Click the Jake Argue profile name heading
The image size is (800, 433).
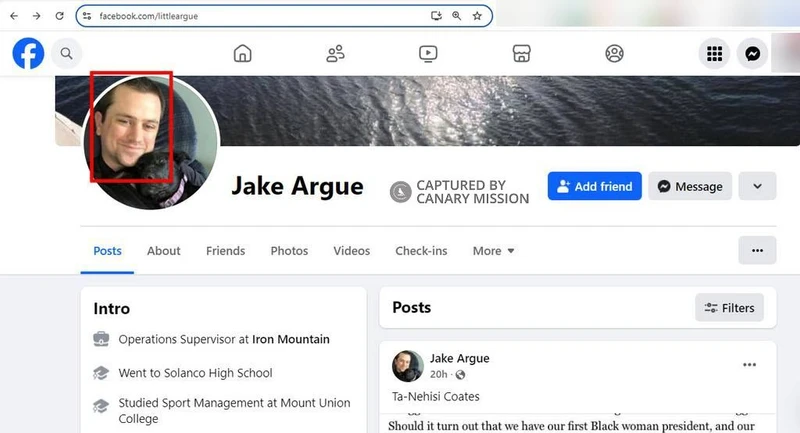[297, 186]
